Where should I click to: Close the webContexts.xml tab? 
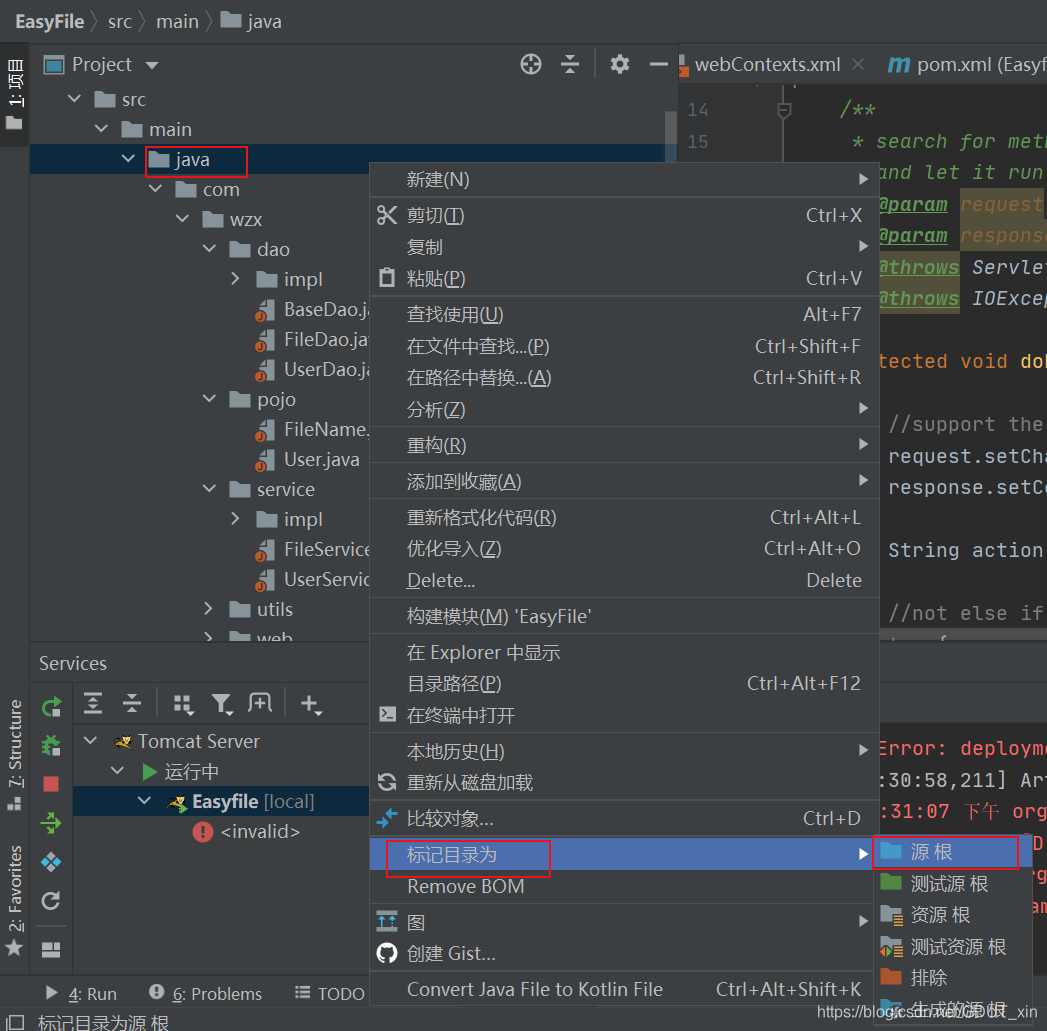pyautogui.click(x=858, y=64)
